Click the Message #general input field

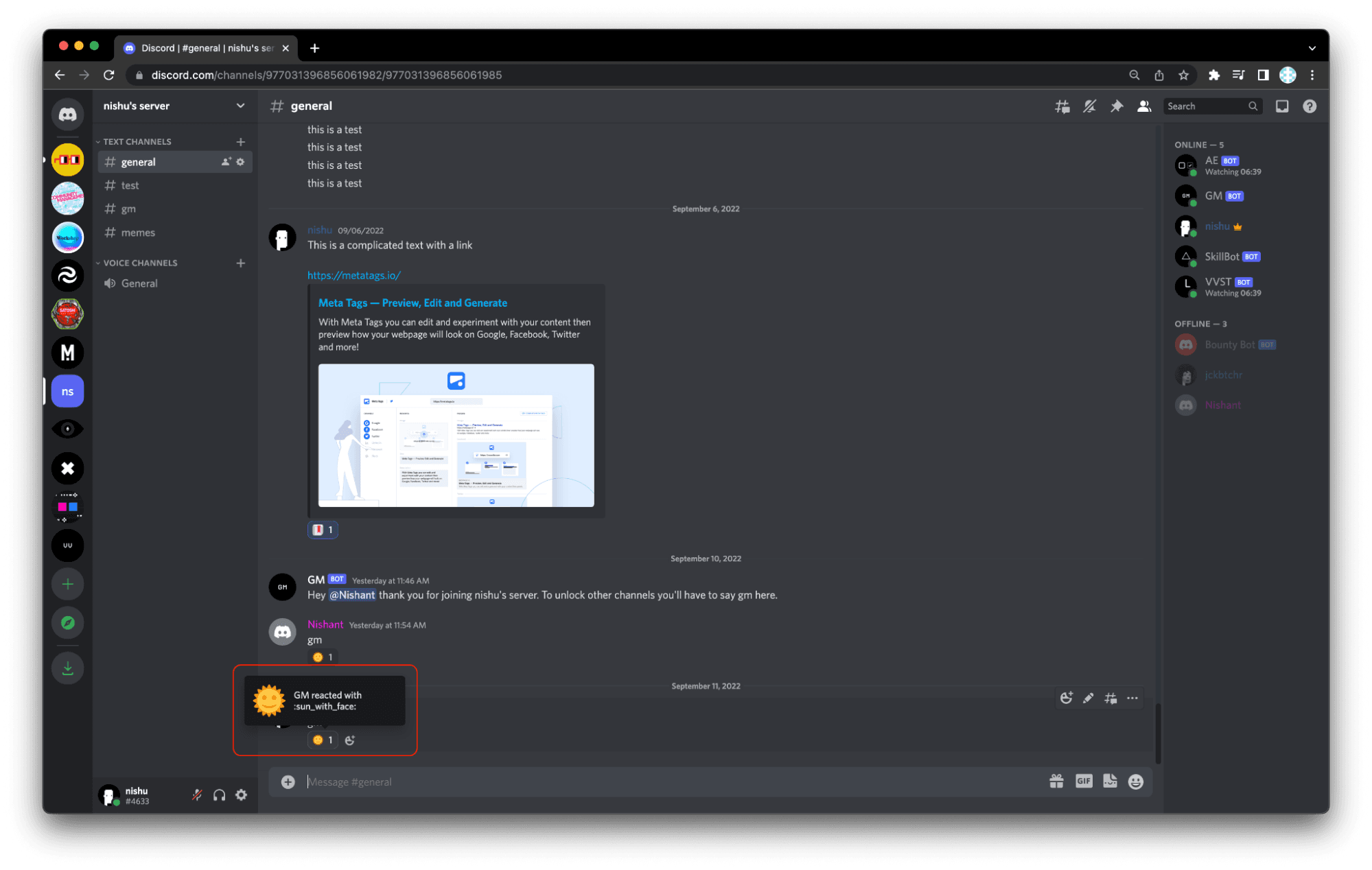click(673, 781)
